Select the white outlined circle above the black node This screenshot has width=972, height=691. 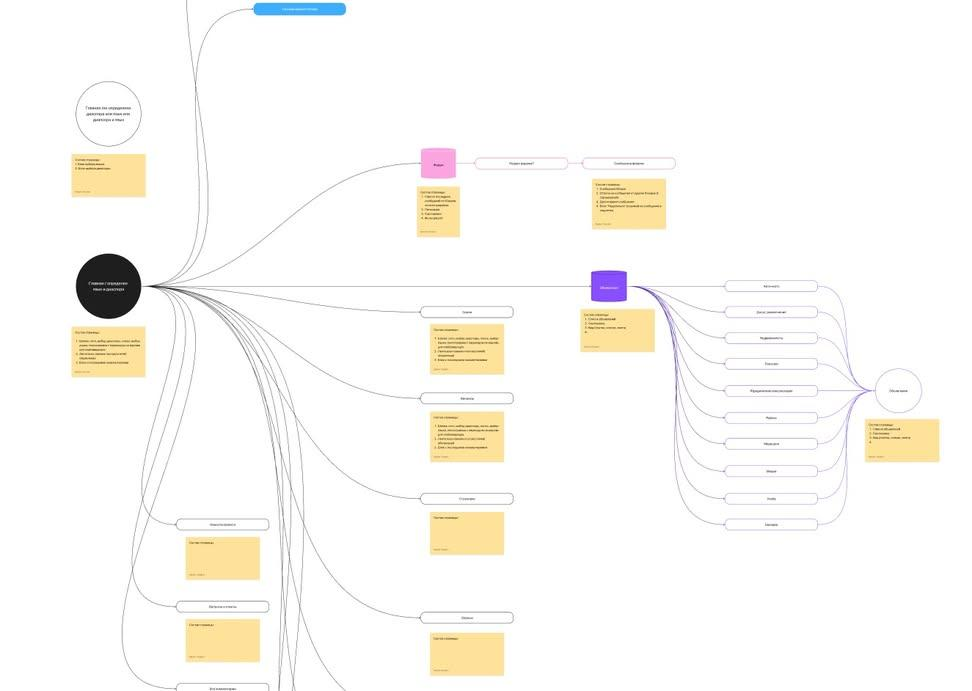(x=108, y=114)
